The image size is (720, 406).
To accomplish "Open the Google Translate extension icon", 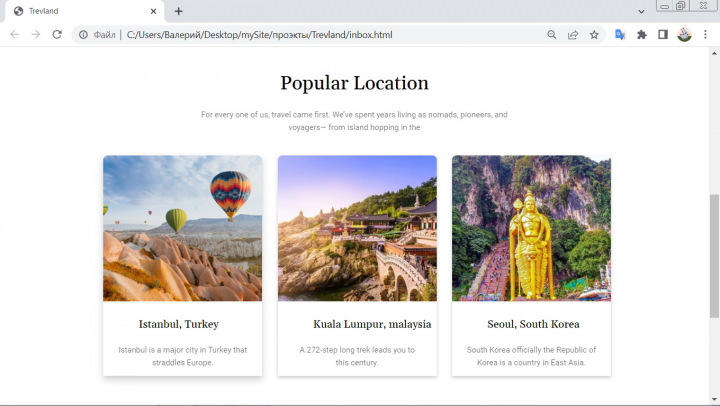I will 620,34.
